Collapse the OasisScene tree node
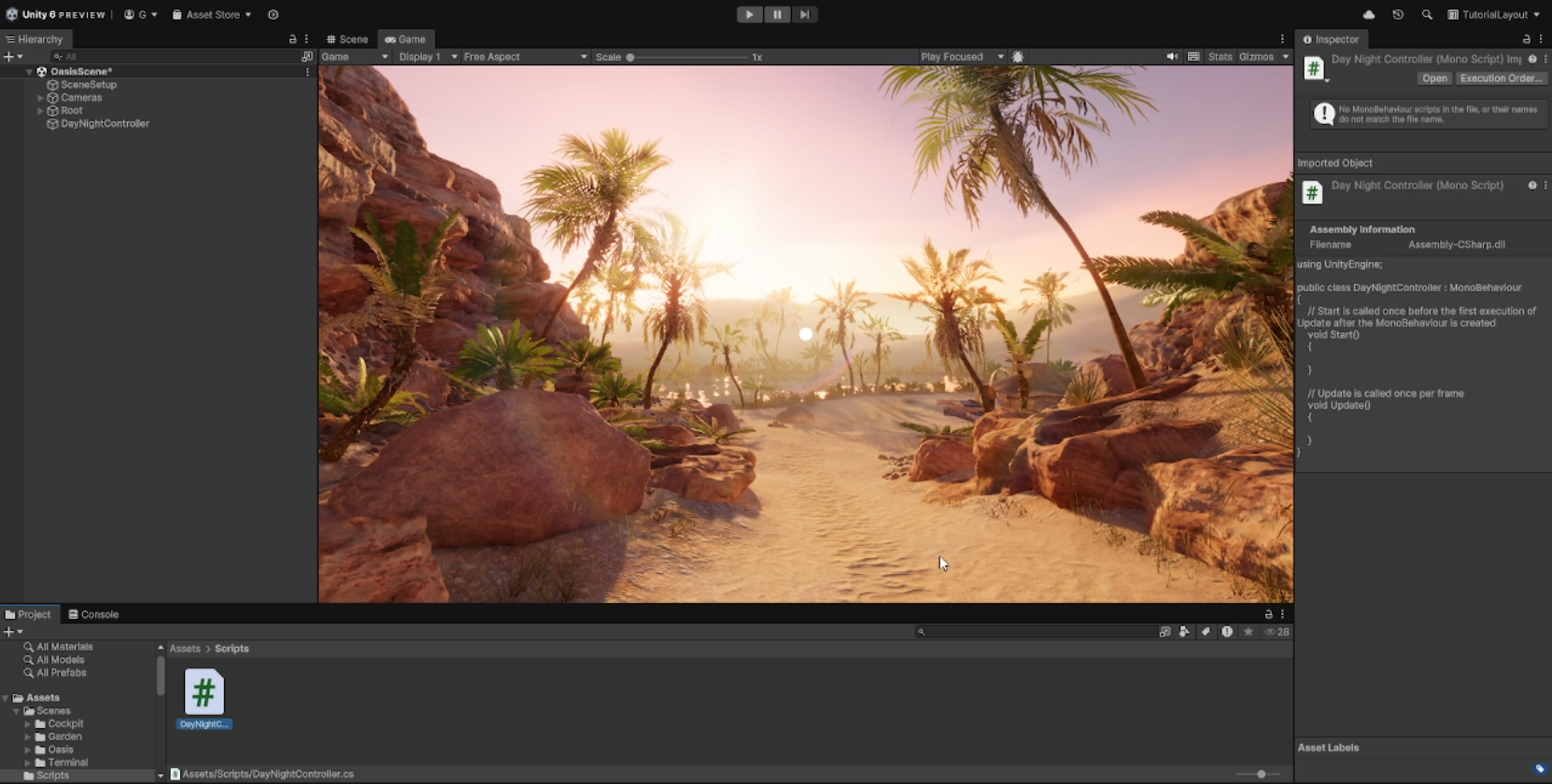Image resolution: width=1552 pixels, height=784 pixels. [29, 72]
